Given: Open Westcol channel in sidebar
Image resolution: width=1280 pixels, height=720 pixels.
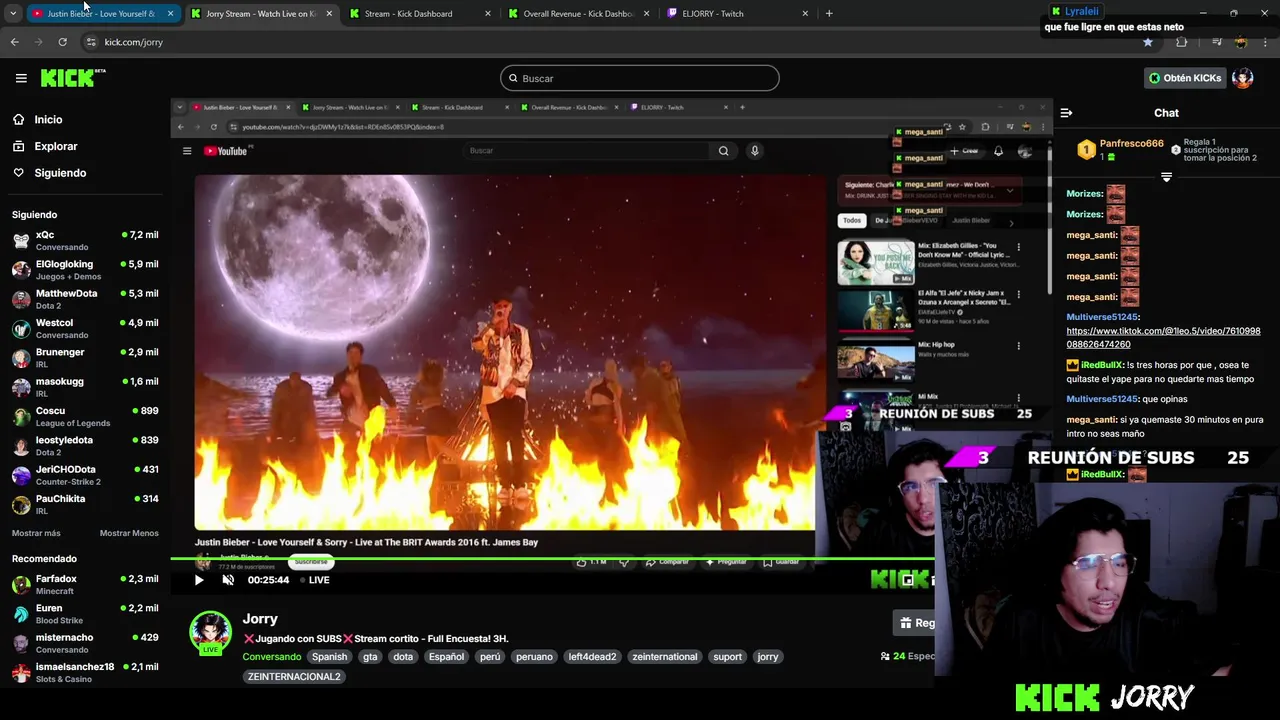Looking at the screenshot, I should point(85,328).
